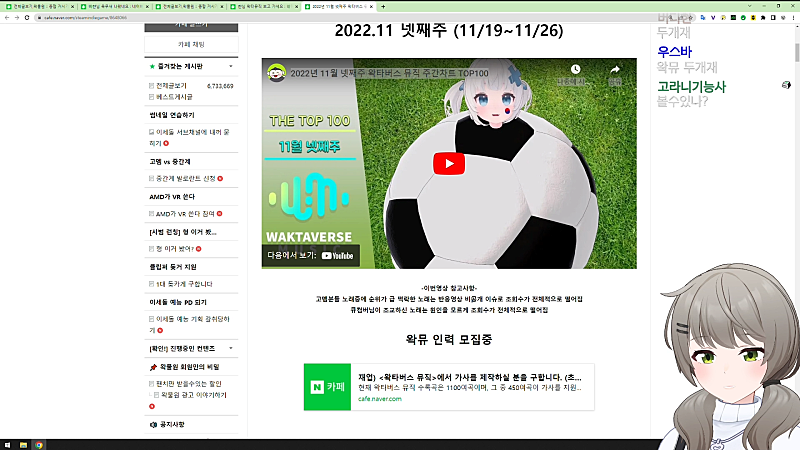Image resolution: width=800 pixels, height=450 pixels.
Task: Click the Chrome icon in the taskbar
Action: tap(39, 445)
